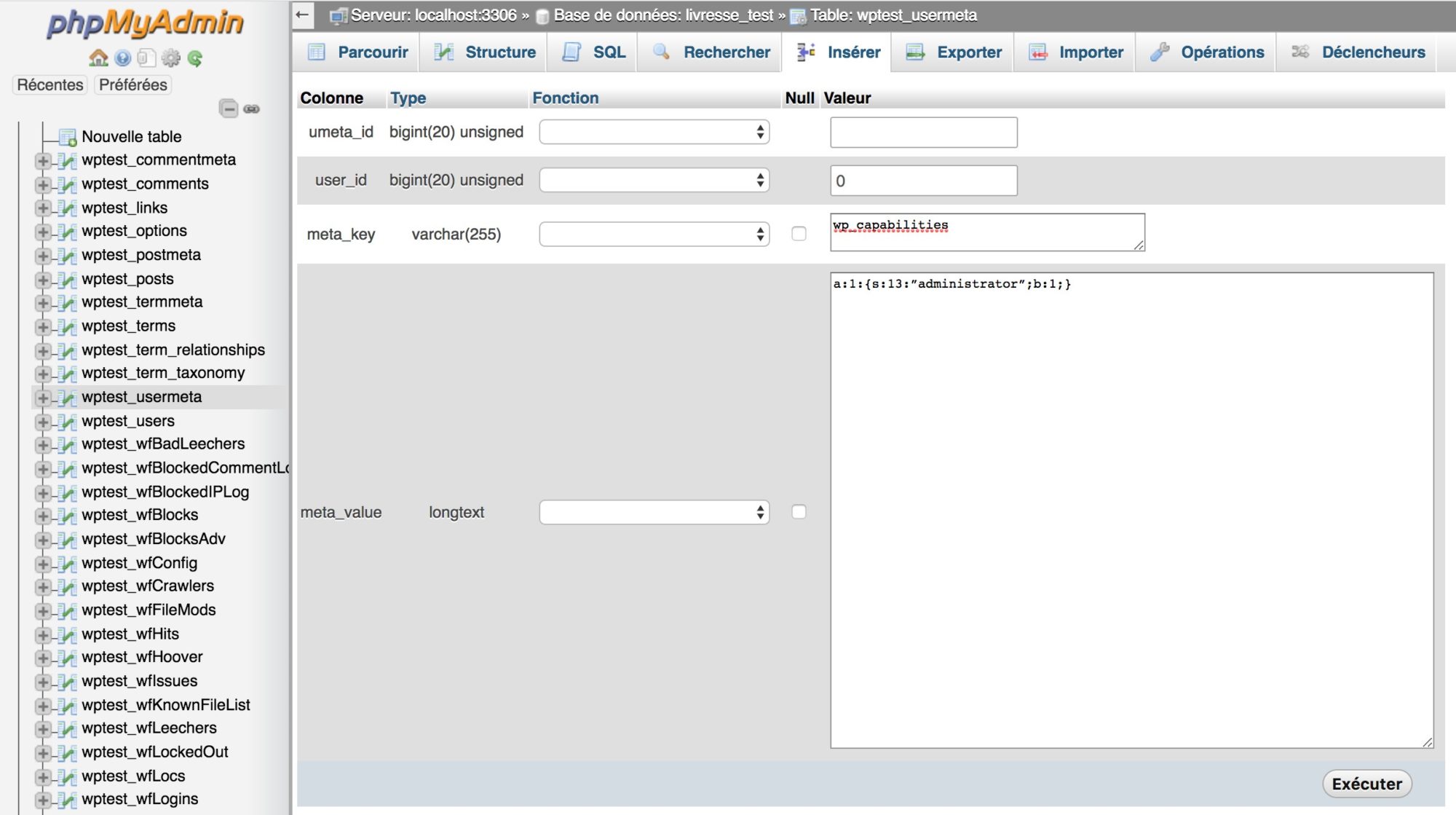This screenshot has width=1456, height=815.
Task: Click the wptest_wfBlocks table icon
Action: pos(68,516)
